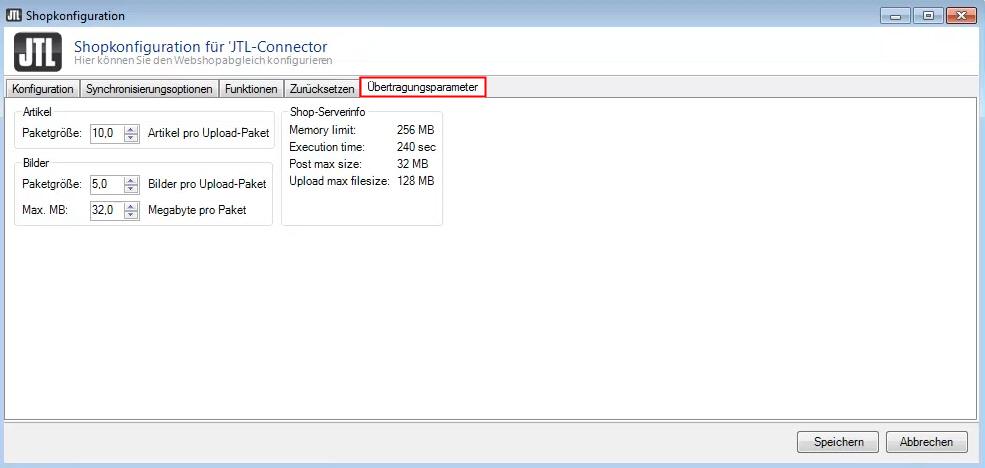Click the JTL icon in the title bar
This screenshot has width=985, height=468.
point(14,16)
